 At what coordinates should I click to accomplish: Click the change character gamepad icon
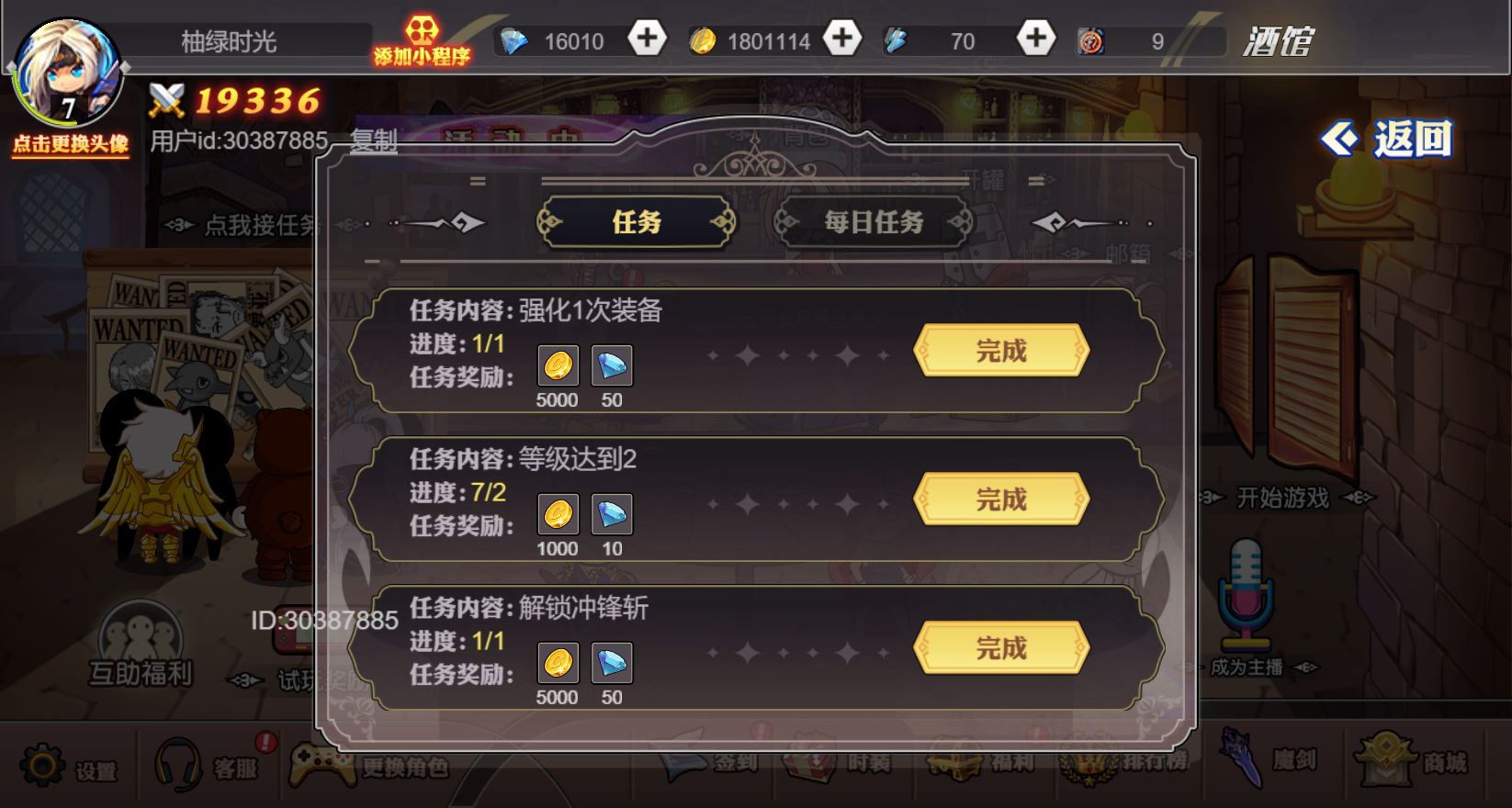pyautogui.click(x=322, y=764)
